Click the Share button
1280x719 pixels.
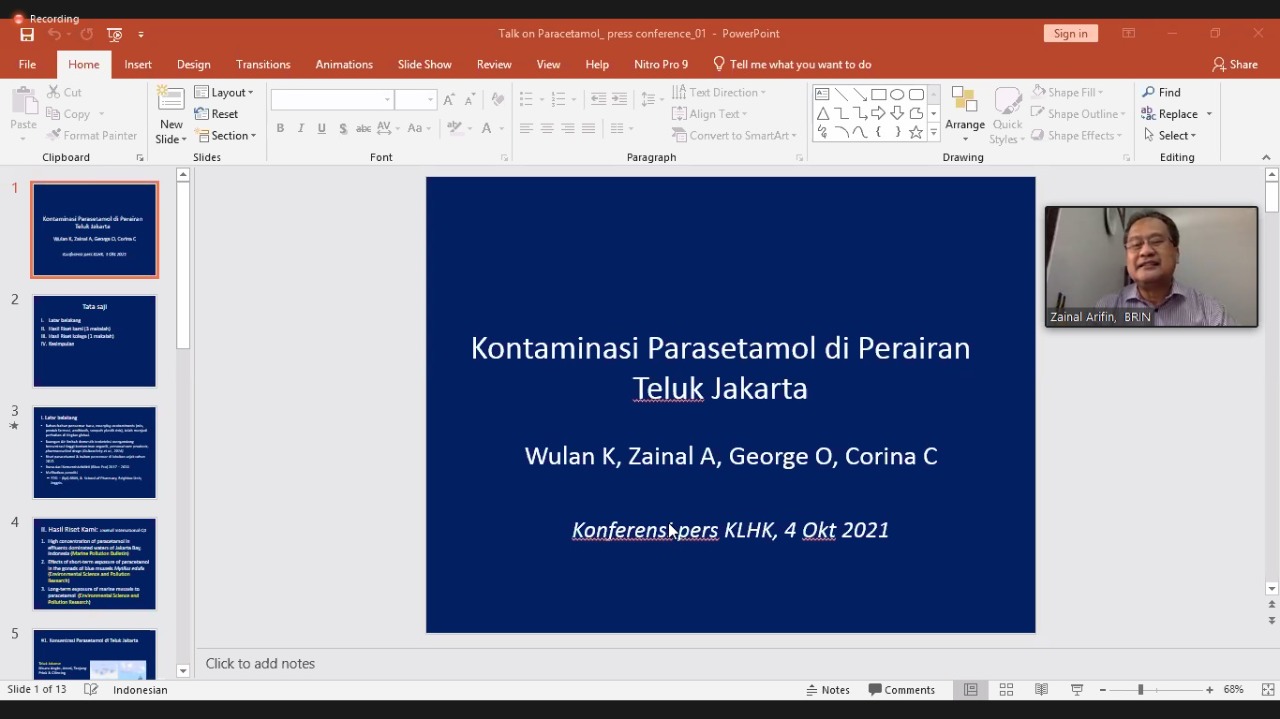point(1235,64)
